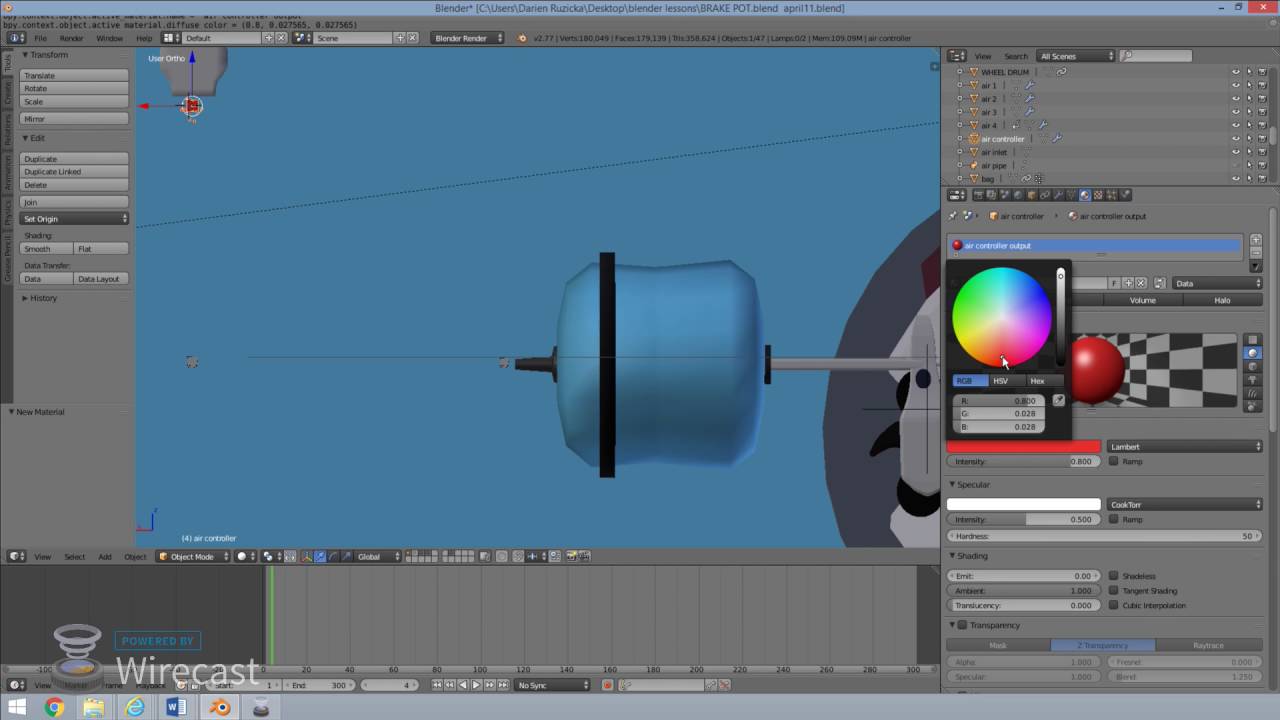Open the CookTorr specular shader dropdown
Image resolution: width=1280 pixels, height=720 pixels.
pos(1185,505)
